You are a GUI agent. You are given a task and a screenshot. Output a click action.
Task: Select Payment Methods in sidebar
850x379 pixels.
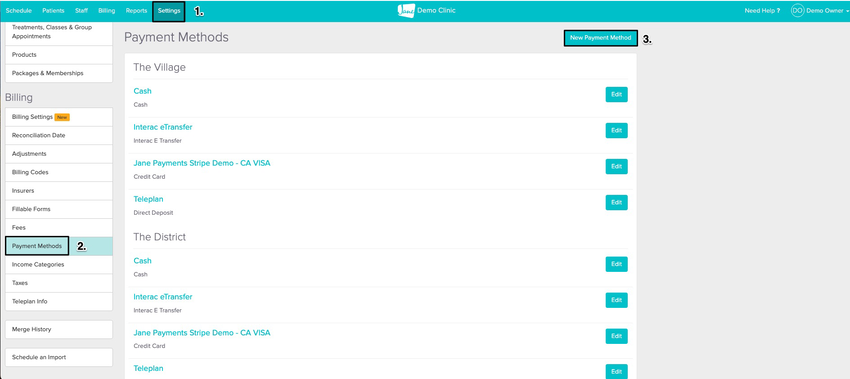pos(59,246)
